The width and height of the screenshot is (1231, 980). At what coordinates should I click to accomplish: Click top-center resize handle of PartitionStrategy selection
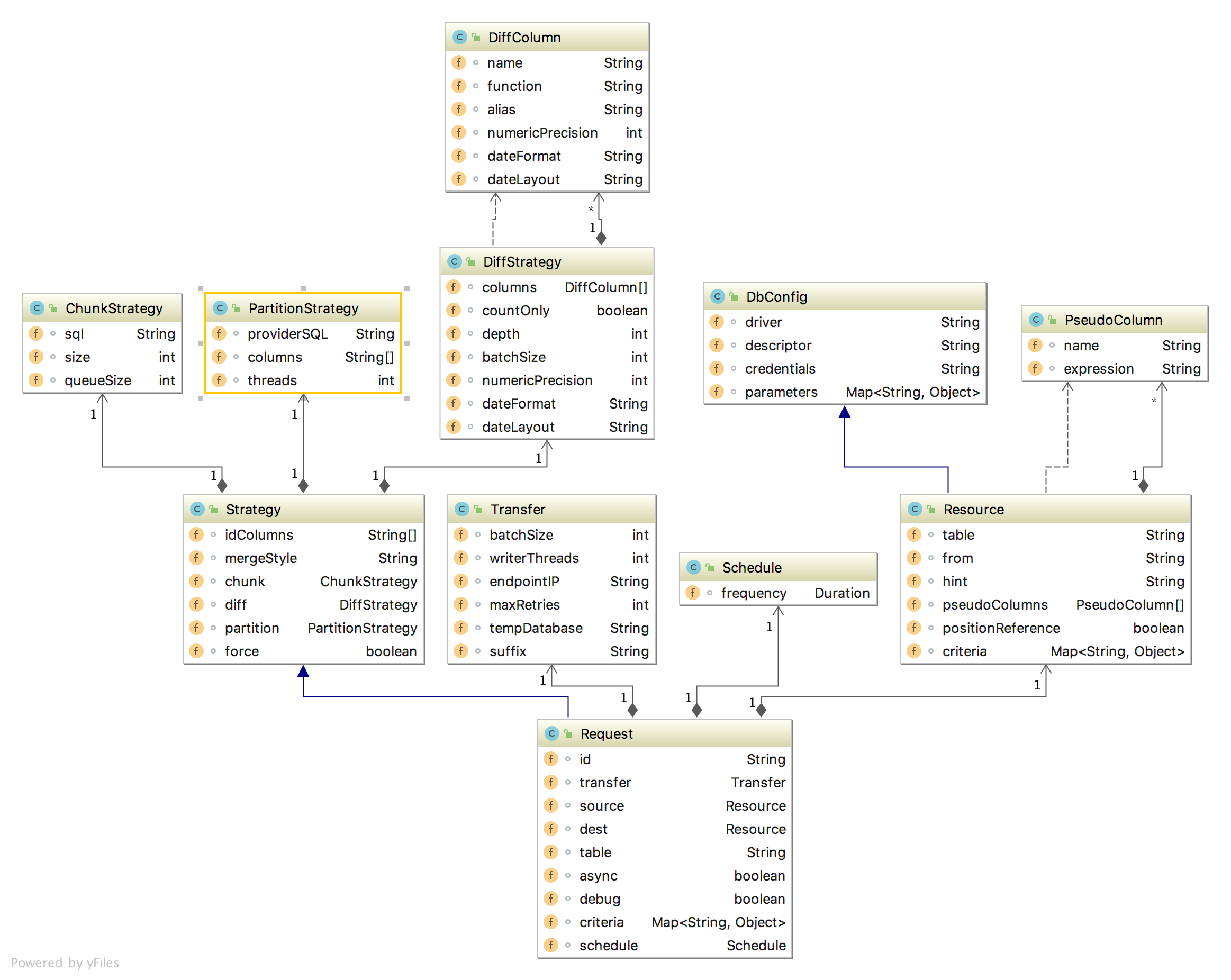pos(304,288)
